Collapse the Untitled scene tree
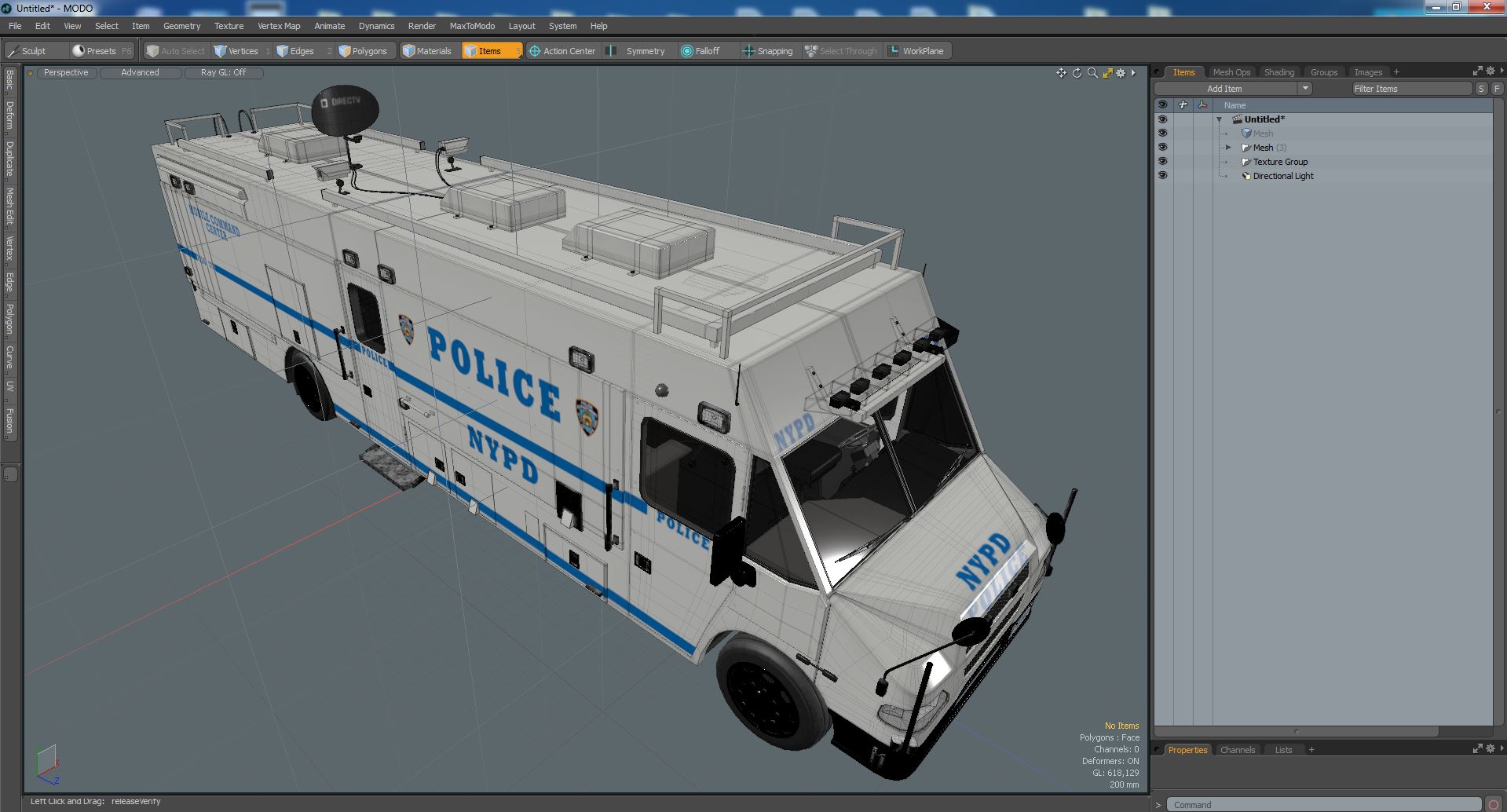Screen dimensions: 1507x812 pos(1220,119)
